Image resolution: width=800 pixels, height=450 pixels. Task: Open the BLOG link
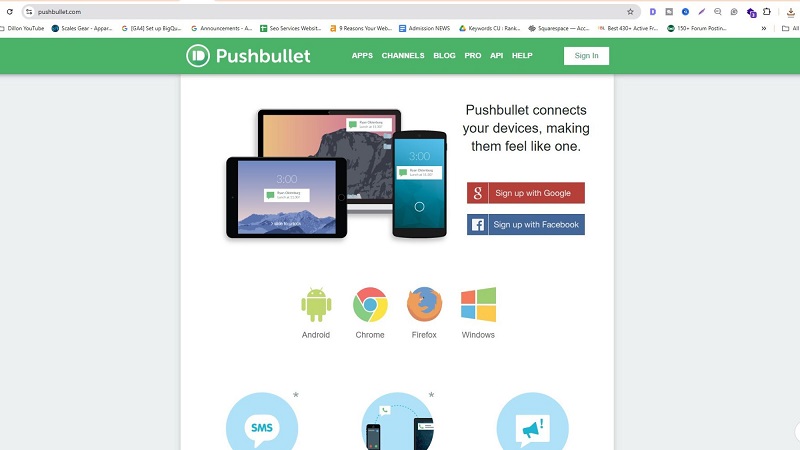pos(444,56)
